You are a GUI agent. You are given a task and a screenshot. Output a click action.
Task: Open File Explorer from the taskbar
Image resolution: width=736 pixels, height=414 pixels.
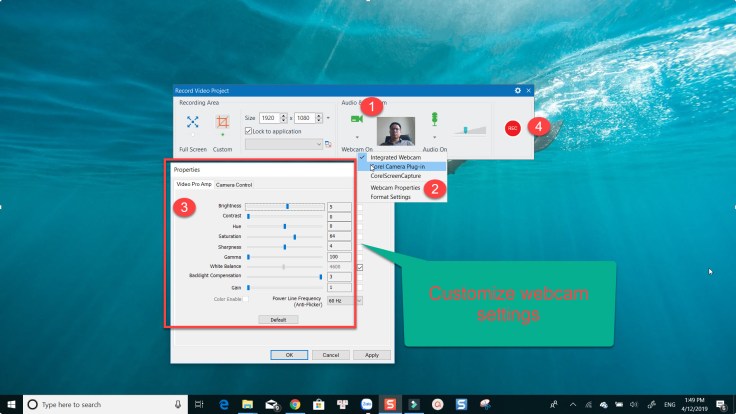[247, 404]
